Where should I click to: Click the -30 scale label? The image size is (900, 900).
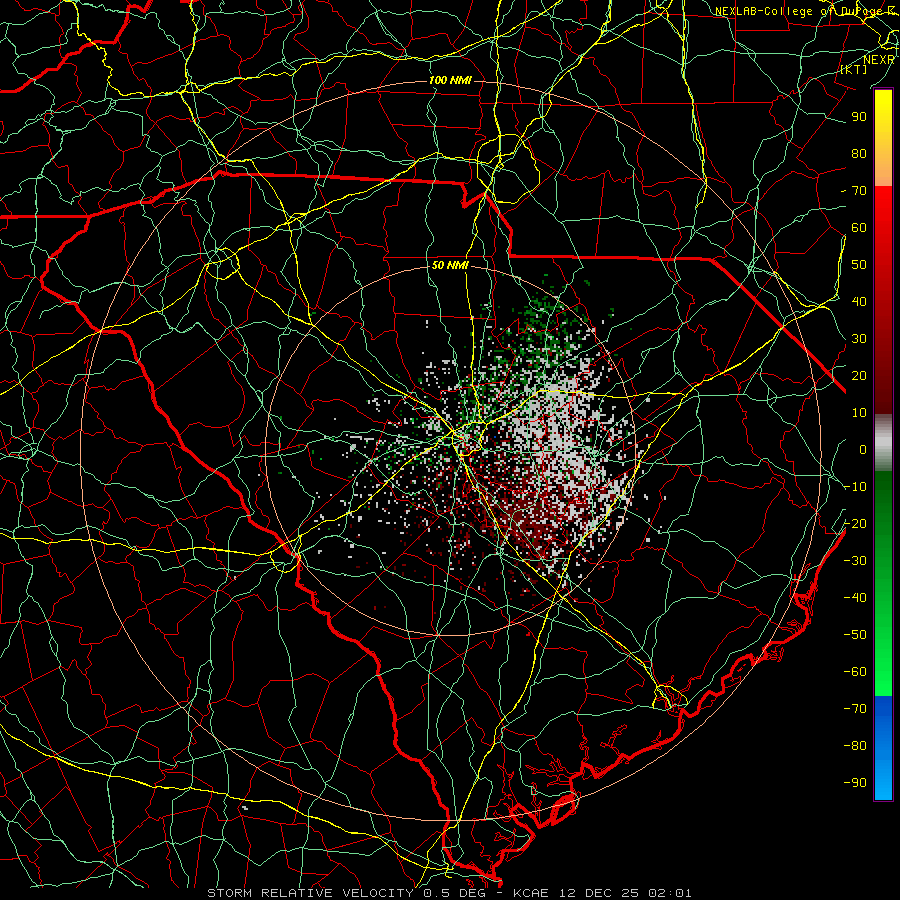[x=856, y=561]
